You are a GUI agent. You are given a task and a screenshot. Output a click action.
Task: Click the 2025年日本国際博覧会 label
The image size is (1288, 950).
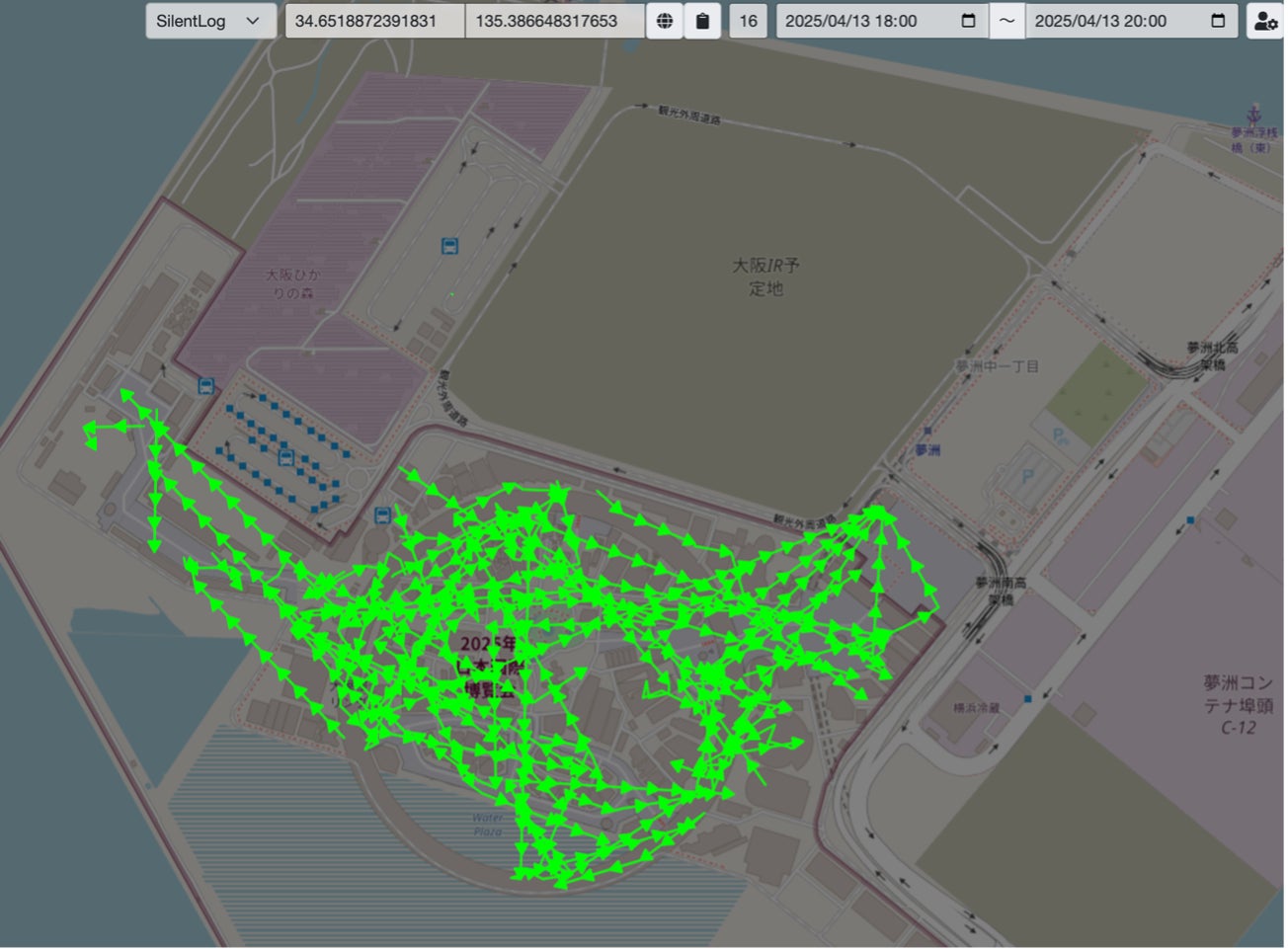[488, 668]
